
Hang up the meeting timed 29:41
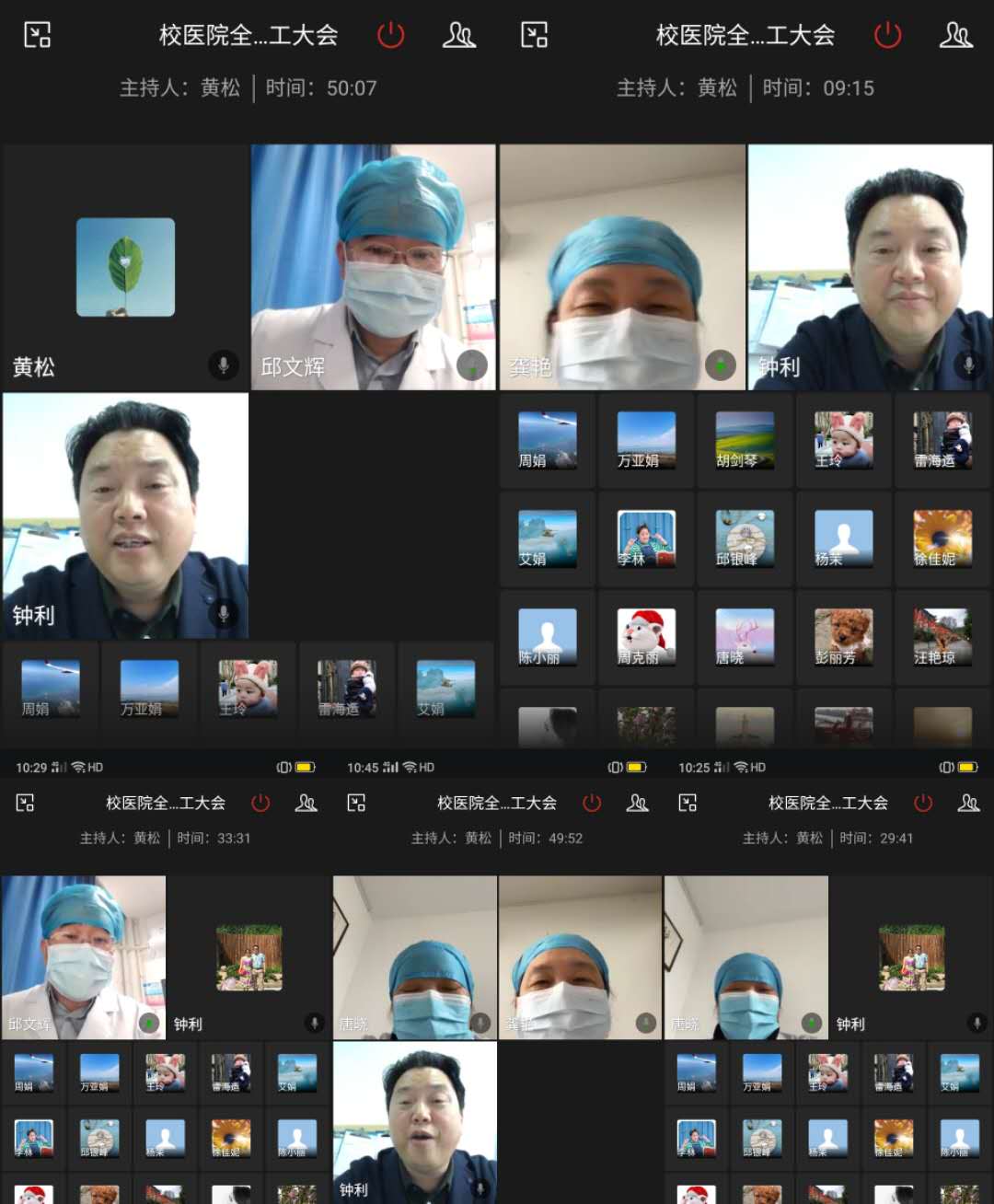(x=923, y=803)
